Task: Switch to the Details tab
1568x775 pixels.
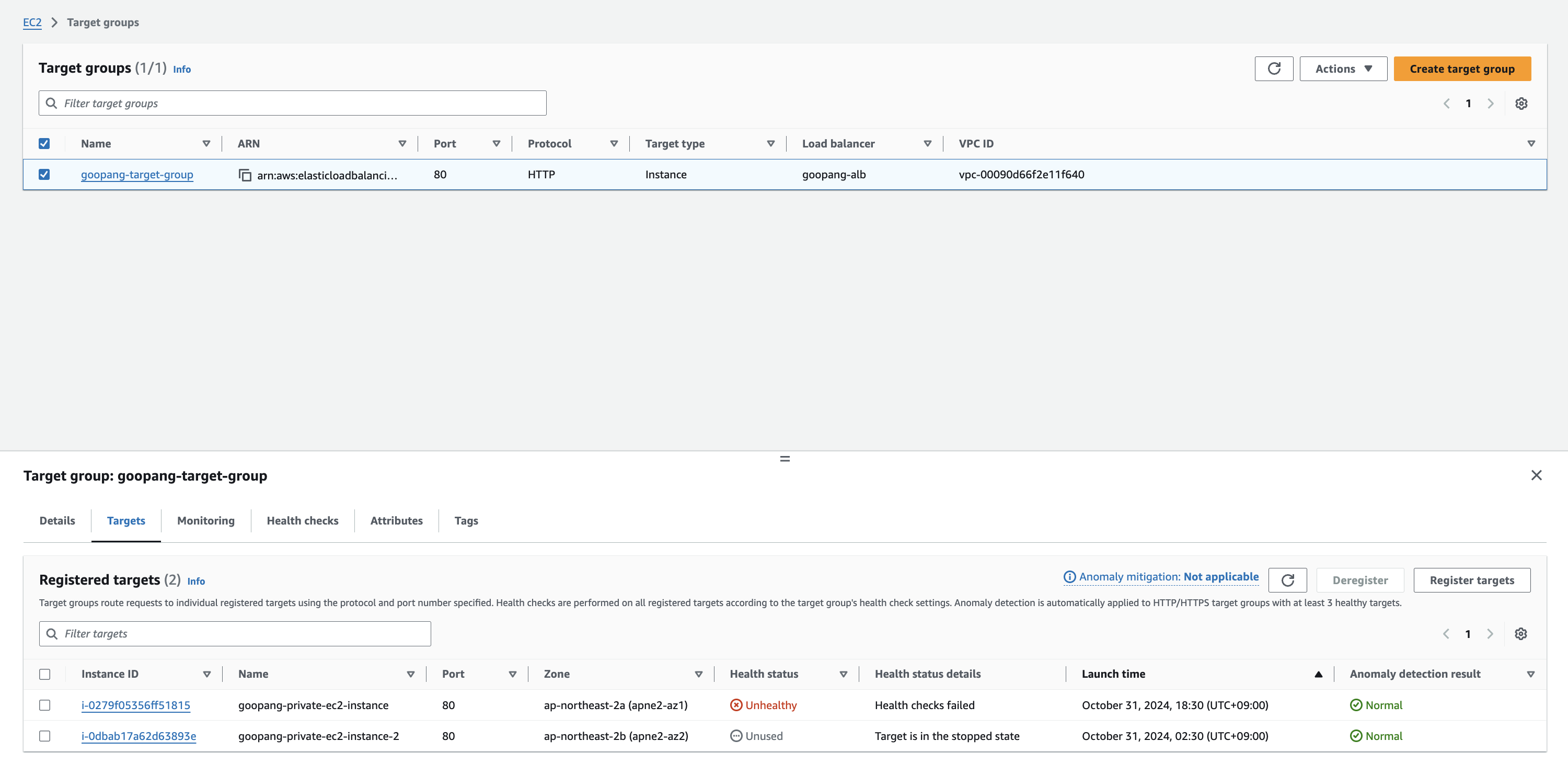Action: click(x=57, y=520)
